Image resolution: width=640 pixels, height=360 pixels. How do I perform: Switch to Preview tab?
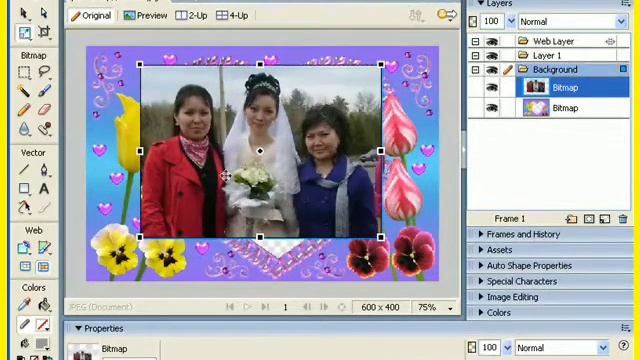(x=145, y=16)
